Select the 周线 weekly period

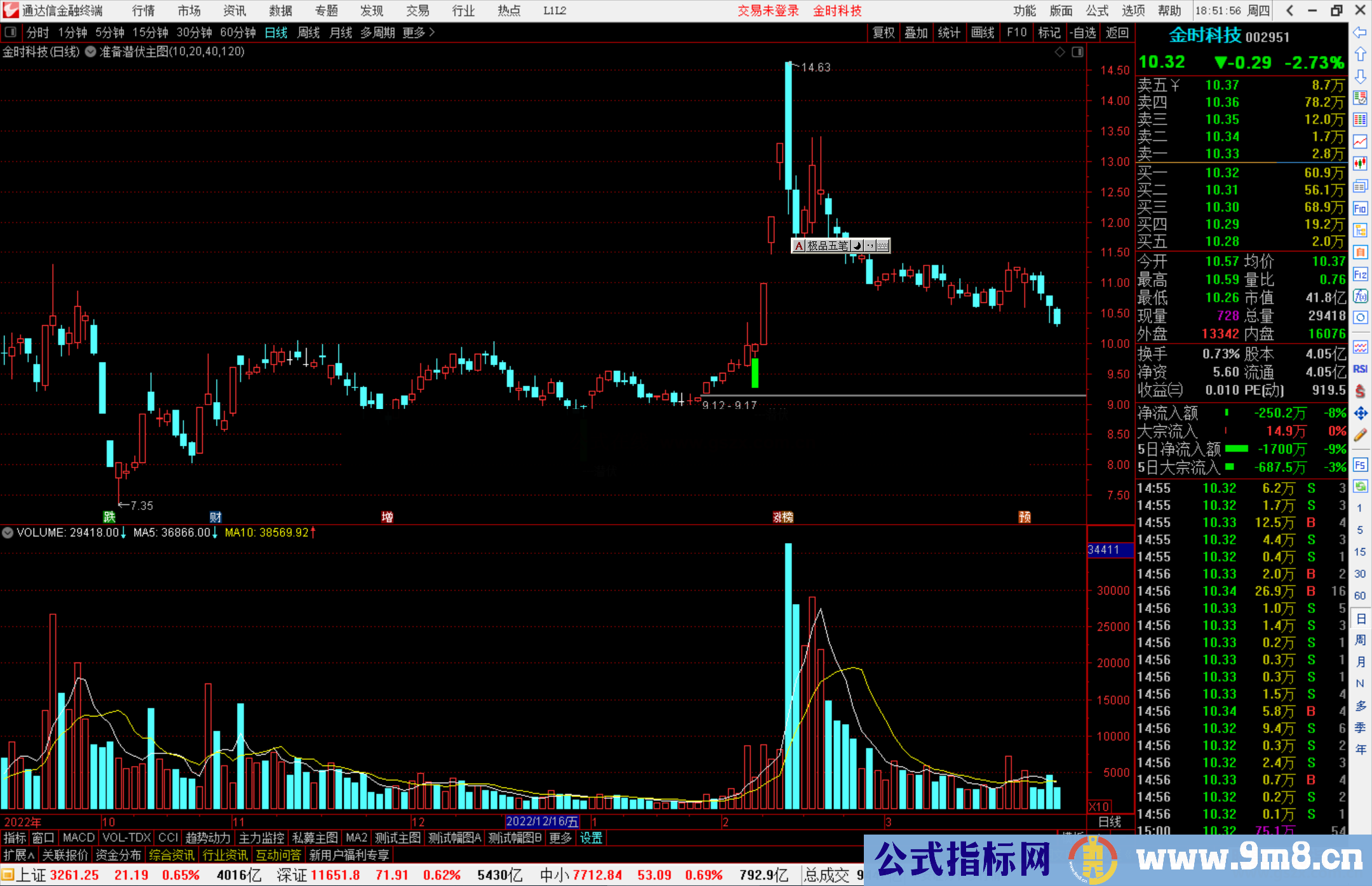tap(308, 32)
